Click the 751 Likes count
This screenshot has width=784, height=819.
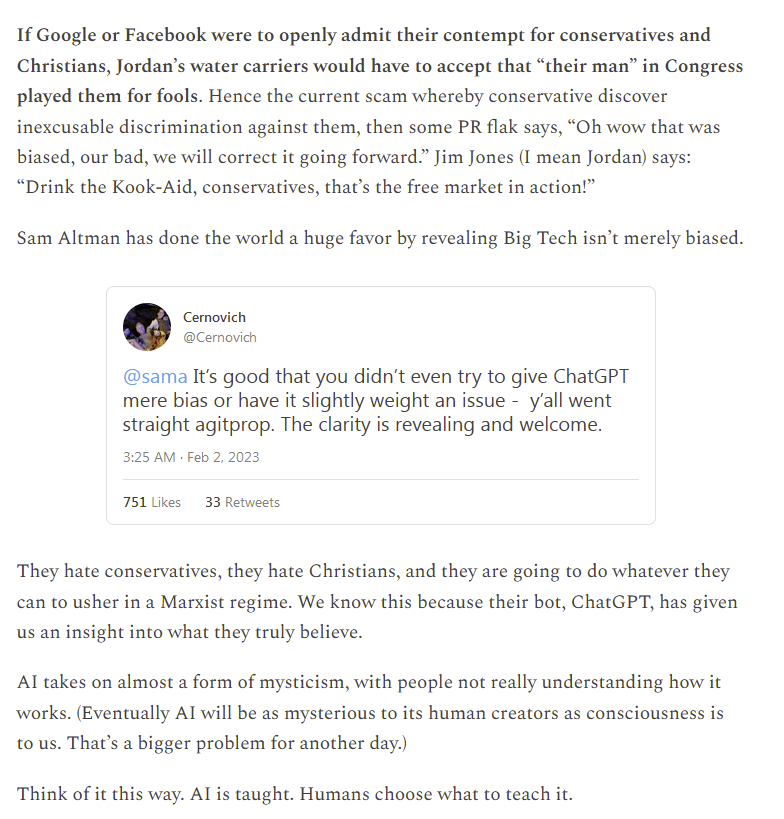pos(152,502)
